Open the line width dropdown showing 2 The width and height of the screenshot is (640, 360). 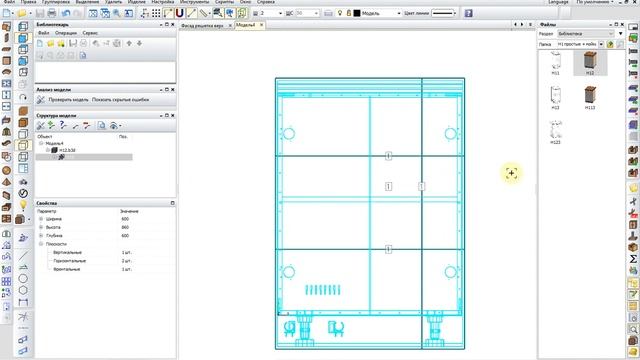tap(280, 13)
